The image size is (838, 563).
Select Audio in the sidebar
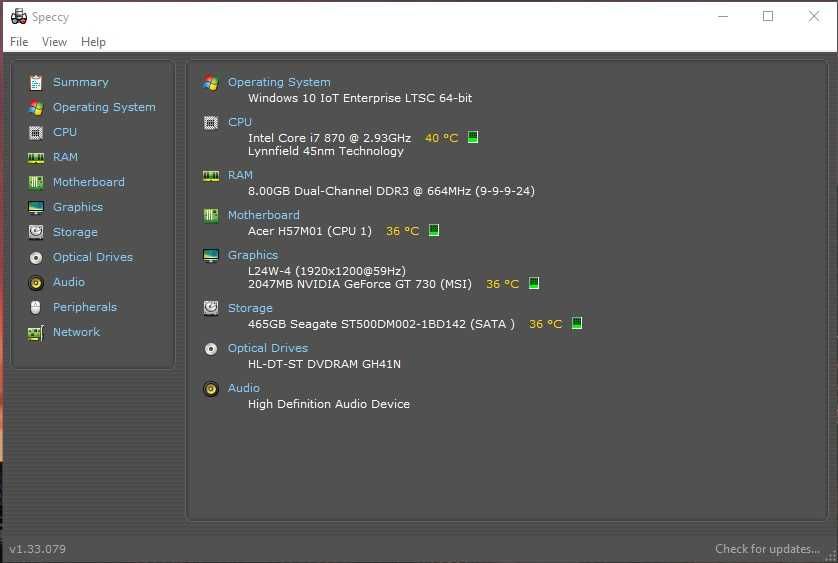69,282
